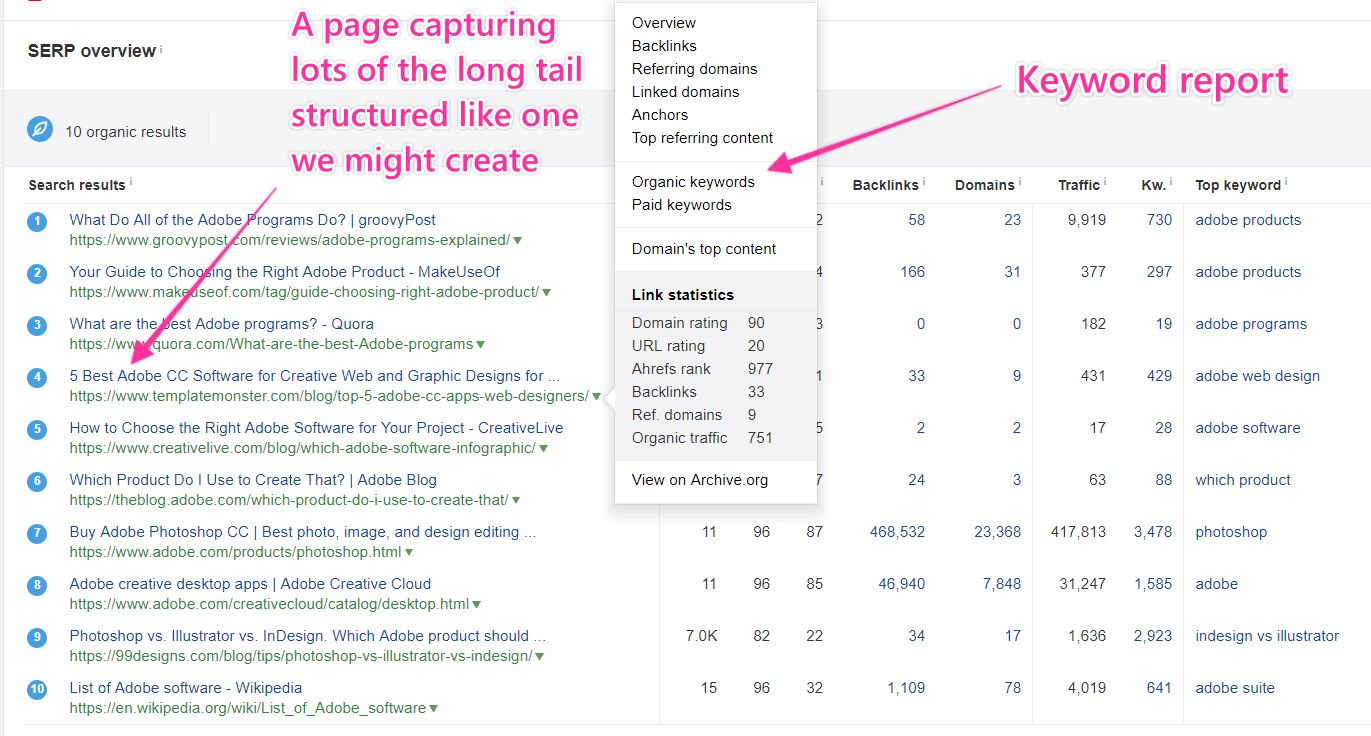
Task: Click info icon beside Traffic header
Action: pyautogui.click(x=1104, y=182)
